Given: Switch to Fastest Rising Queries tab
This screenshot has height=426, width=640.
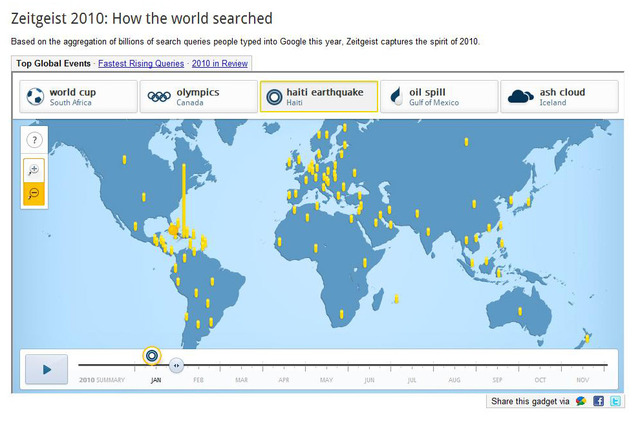Looking at the screenshot, I should coord(141,63).
